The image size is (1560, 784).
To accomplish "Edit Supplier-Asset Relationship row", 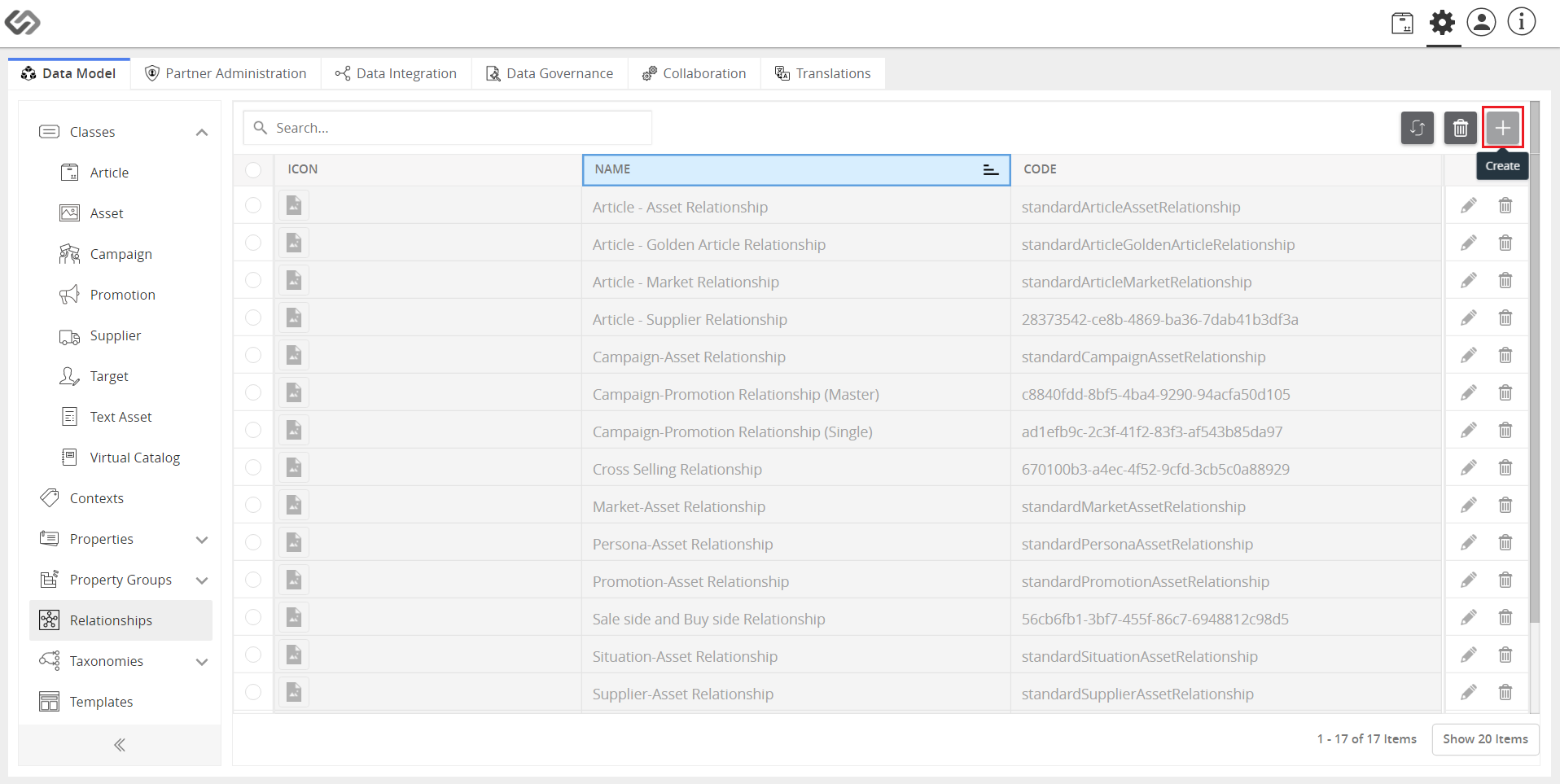I will 1468,693.
